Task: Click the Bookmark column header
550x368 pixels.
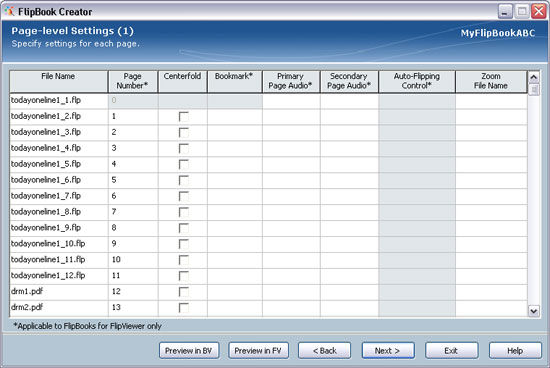Action: (235, 82)
